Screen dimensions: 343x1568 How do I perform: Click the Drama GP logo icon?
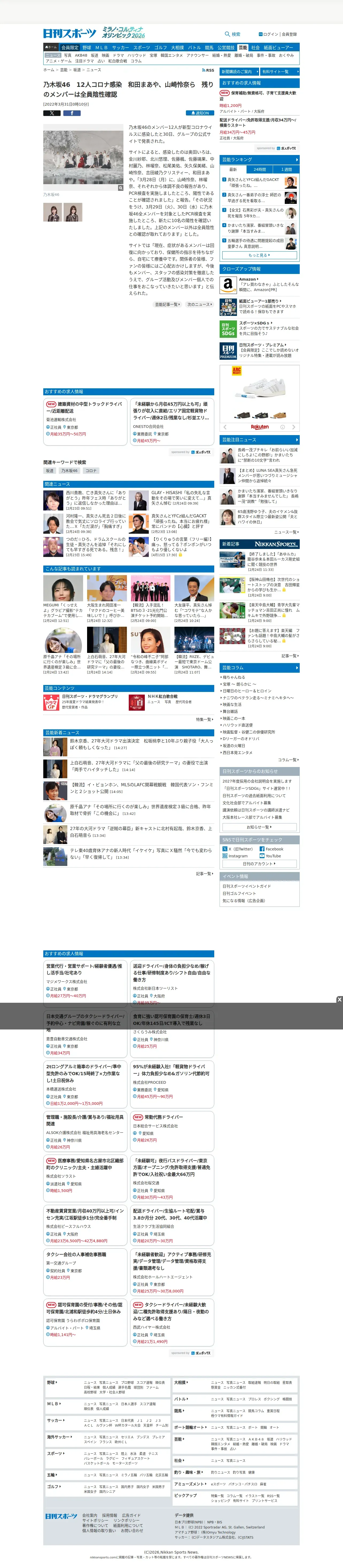click(51, 704)
